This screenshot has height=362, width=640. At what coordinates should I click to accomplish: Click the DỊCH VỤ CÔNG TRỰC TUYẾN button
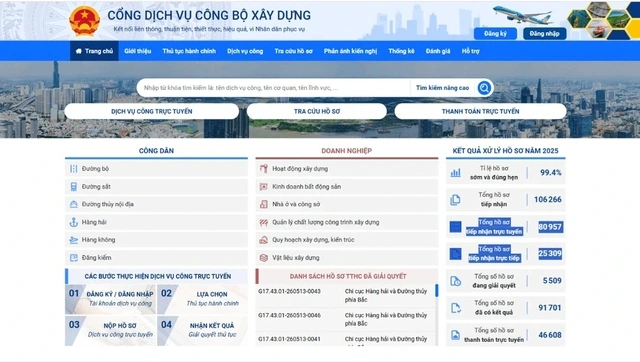point(151,111)
